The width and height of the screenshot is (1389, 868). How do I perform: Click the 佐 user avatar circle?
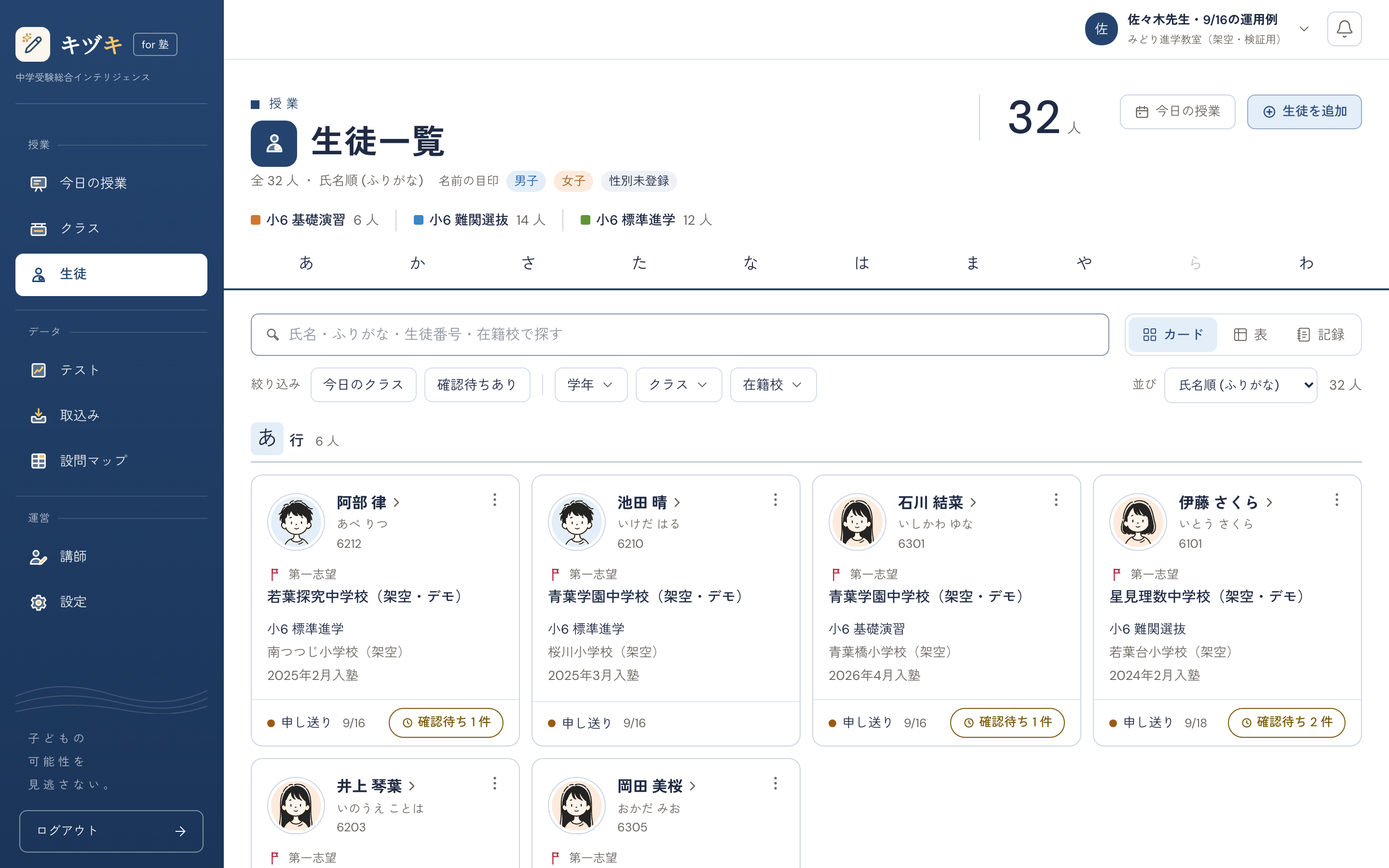point(1101,29)
